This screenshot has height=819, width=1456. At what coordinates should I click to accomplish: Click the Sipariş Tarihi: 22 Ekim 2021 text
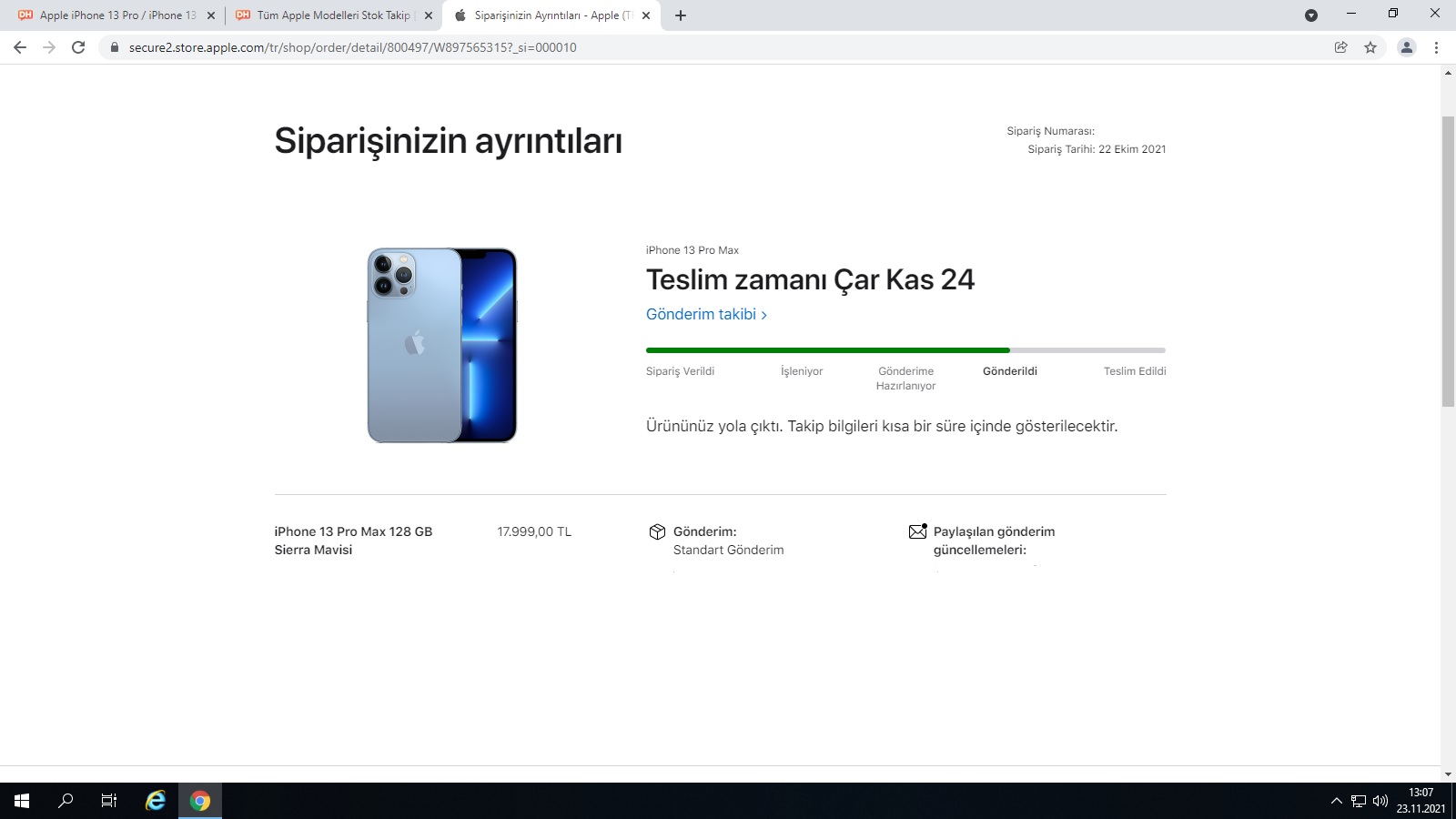pyautogui.click(x=1097, y=149)
